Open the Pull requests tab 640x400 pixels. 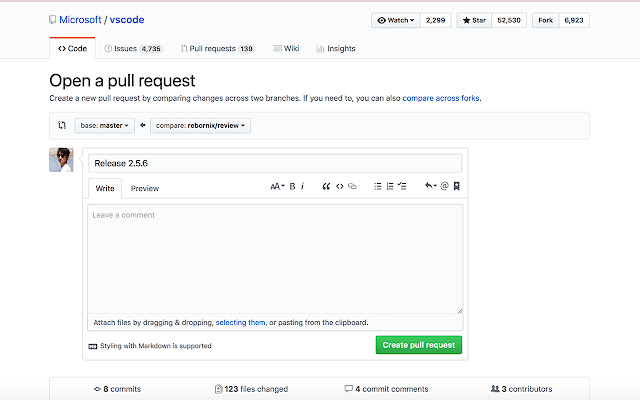tap(218, 49)
